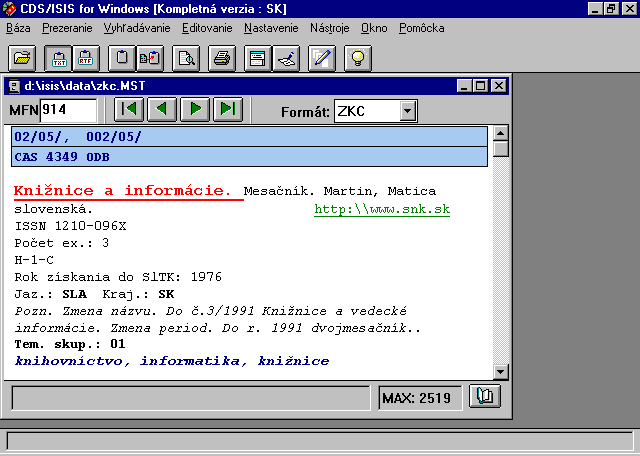
Task: Click the hand writing editor icon
Action: tap(286, 58)
